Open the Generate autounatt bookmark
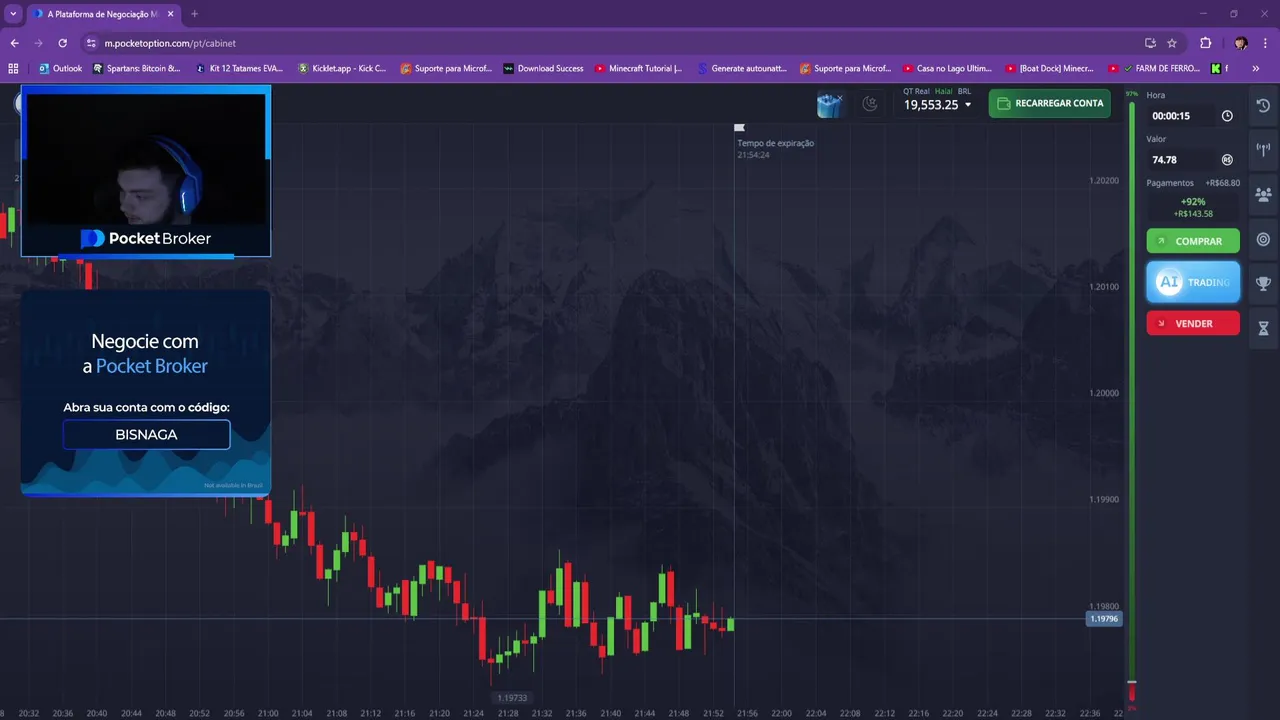This screenshot has width=1280, height=720. click(742, 69)
